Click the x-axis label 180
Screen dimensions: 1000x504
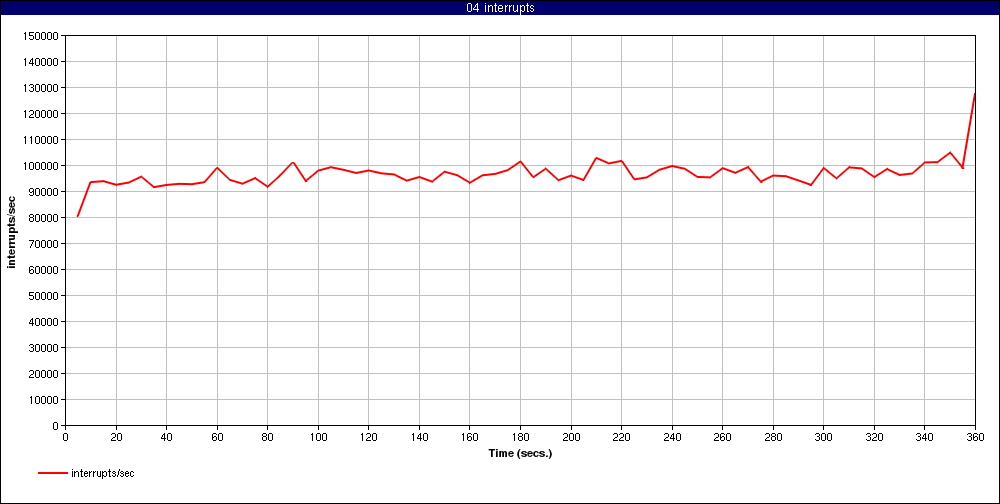[520, 437]
